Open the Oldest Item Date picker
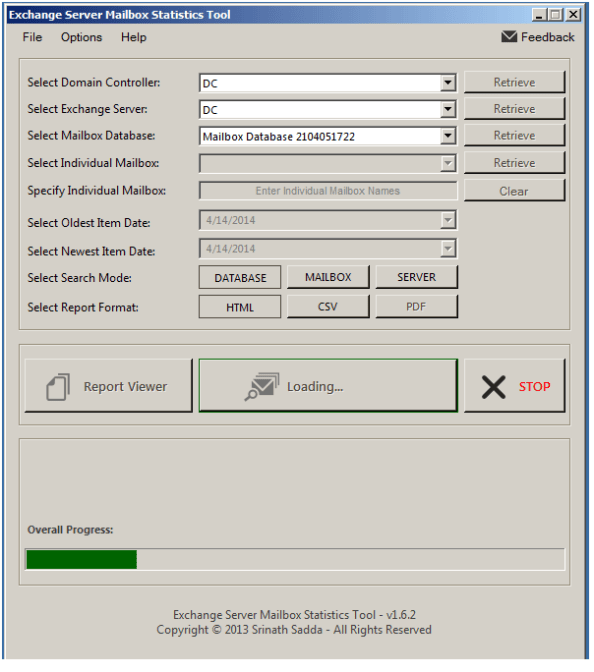 pos(447,220)
